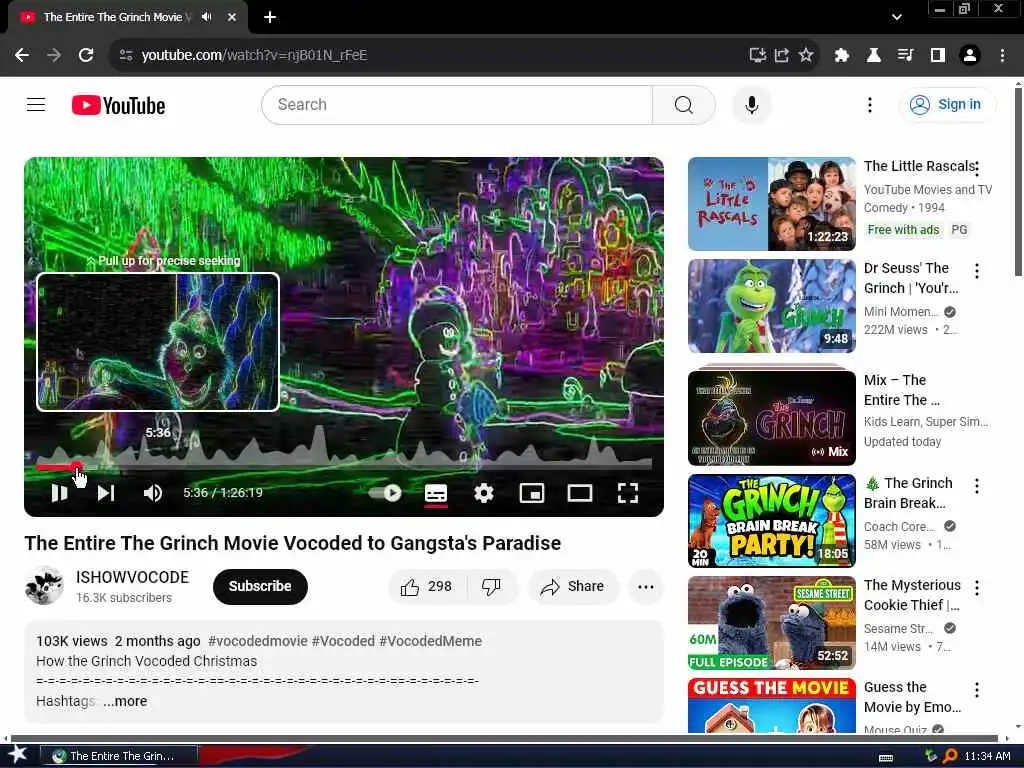Screen dimensions: 1024x768
Task: Open the tab search chevron dropdown
Action: click(897, 17)
